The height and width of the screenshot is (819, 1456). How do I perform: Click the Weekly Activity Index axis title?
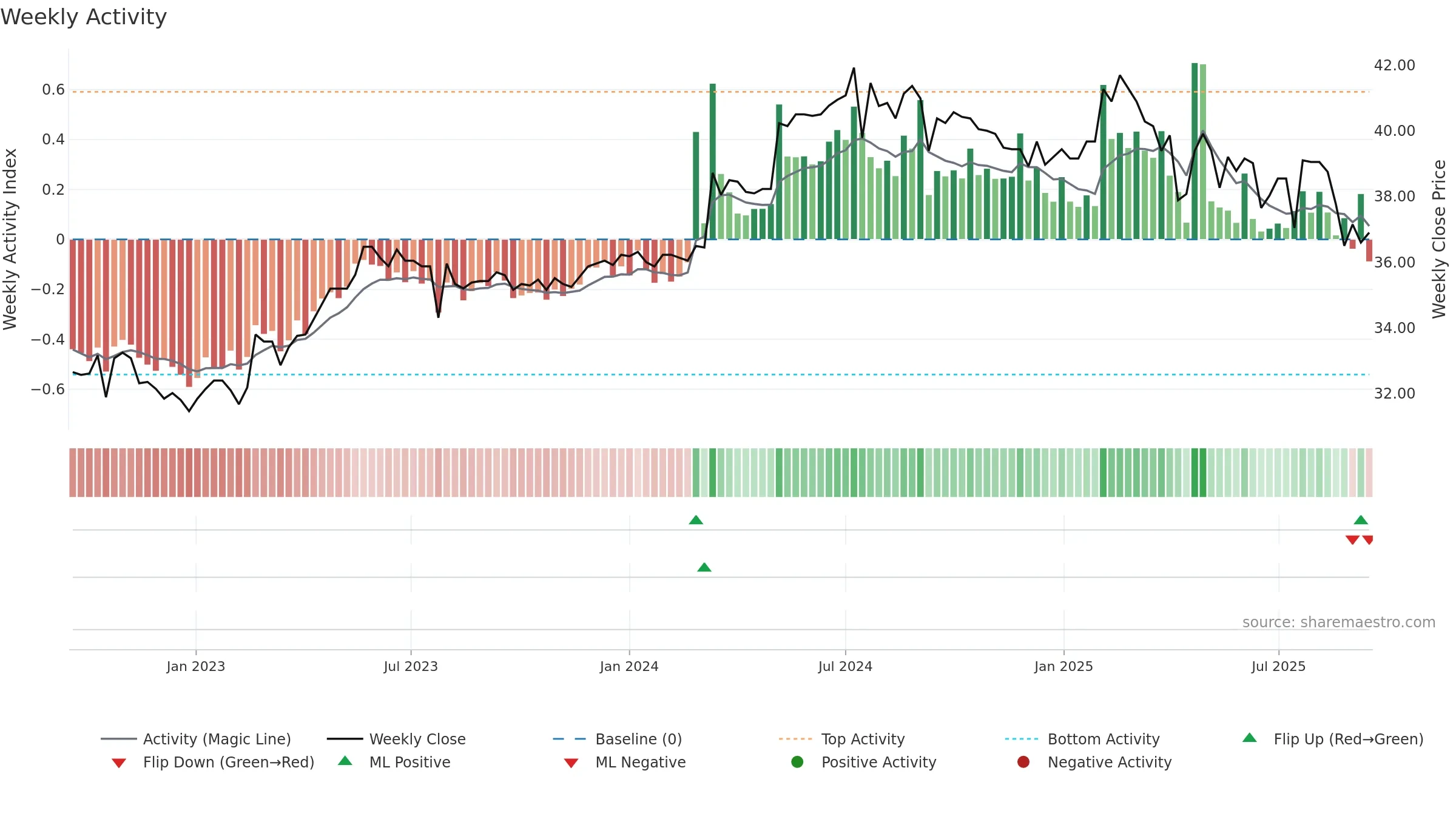click(x=10, y=239)
